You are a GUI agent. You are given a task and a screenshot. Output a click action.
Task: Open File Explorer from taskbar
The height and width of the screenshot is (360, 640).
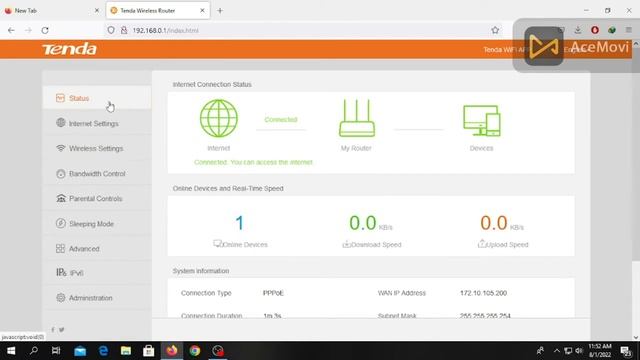click(x=126, y=351)
